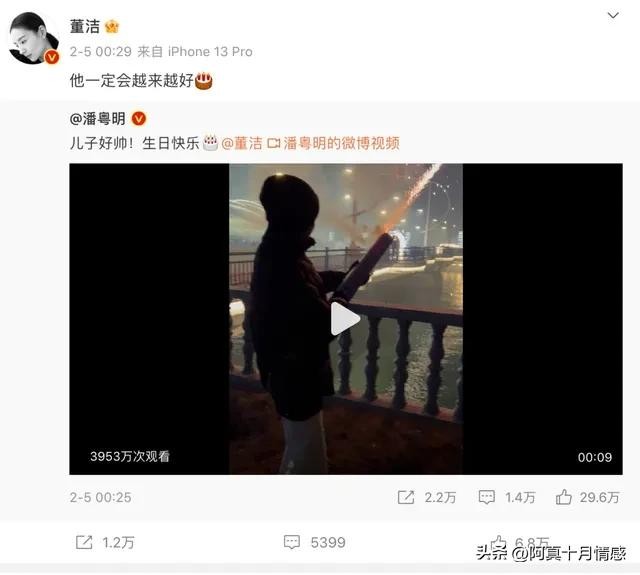This screenshot has height=575, width=640.
Task: Click the original post timestamp 2-5 00:25
Action: point(100,497)
